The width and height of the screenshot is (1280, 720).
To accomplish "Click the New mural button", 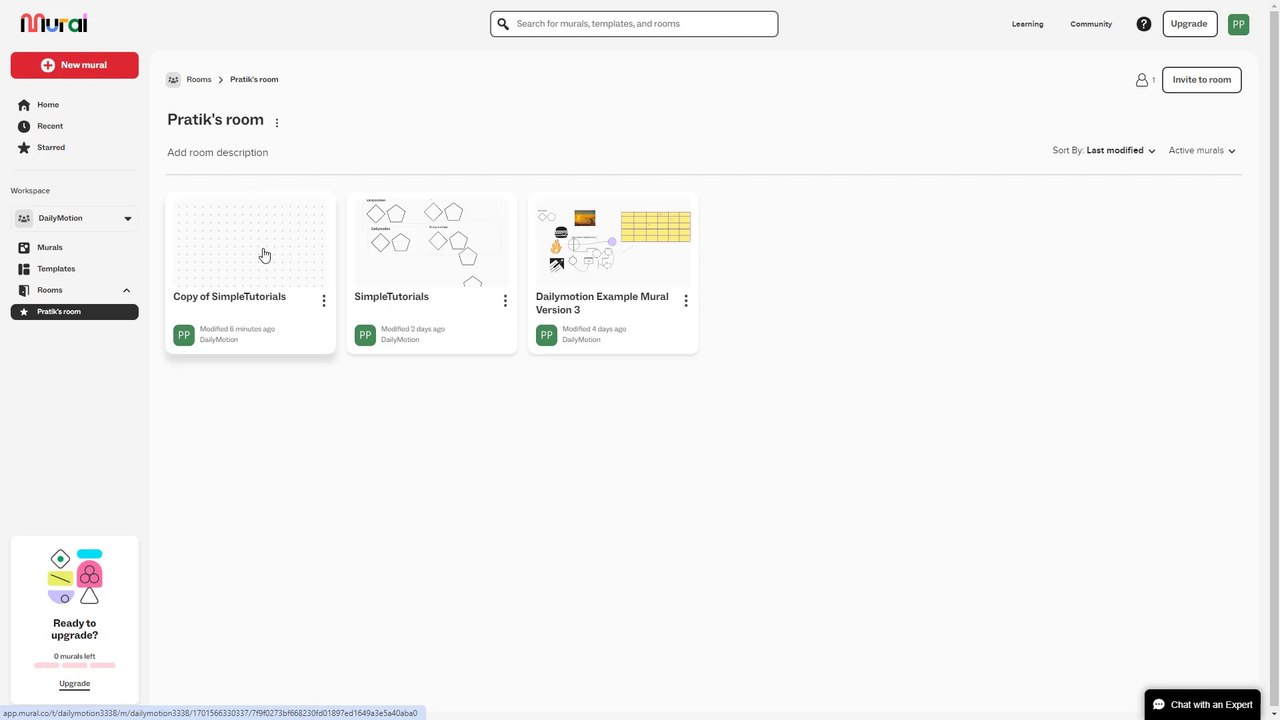I will coord(75,65).
